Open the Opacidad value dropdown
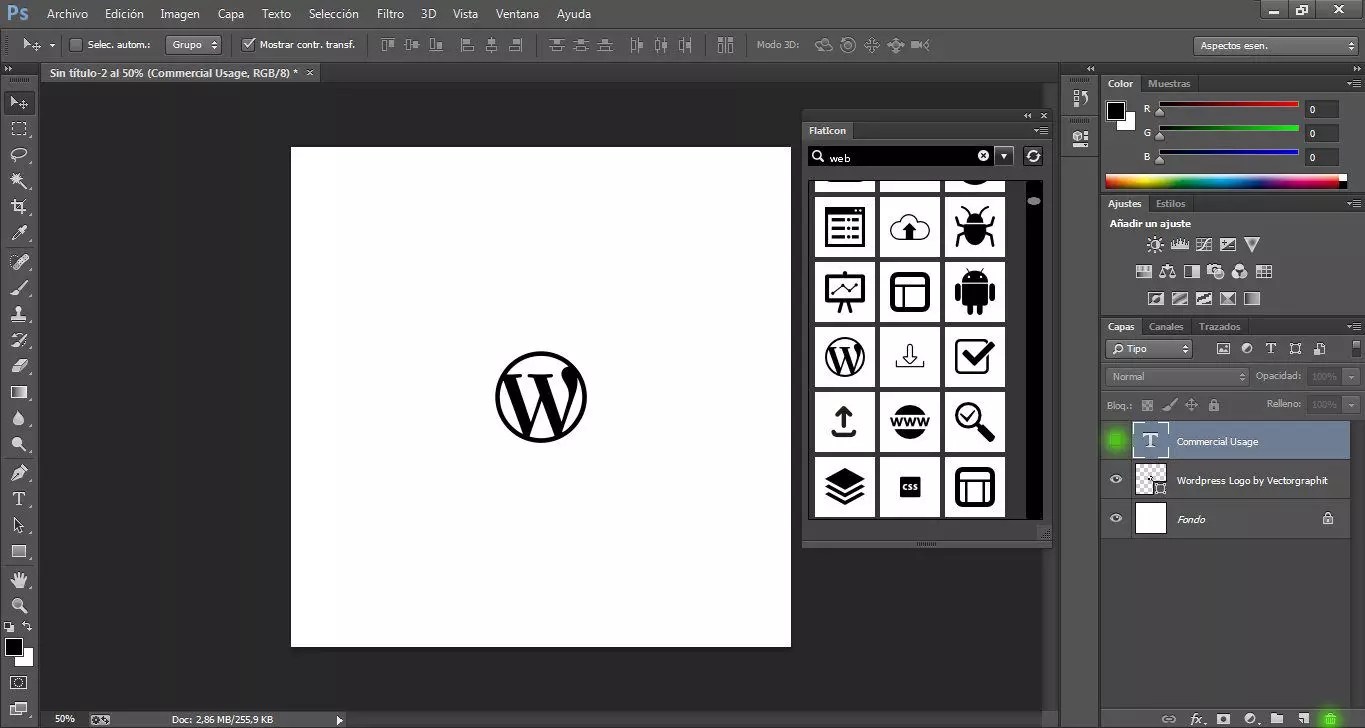1365x728 pixels. pos(1352,376)
